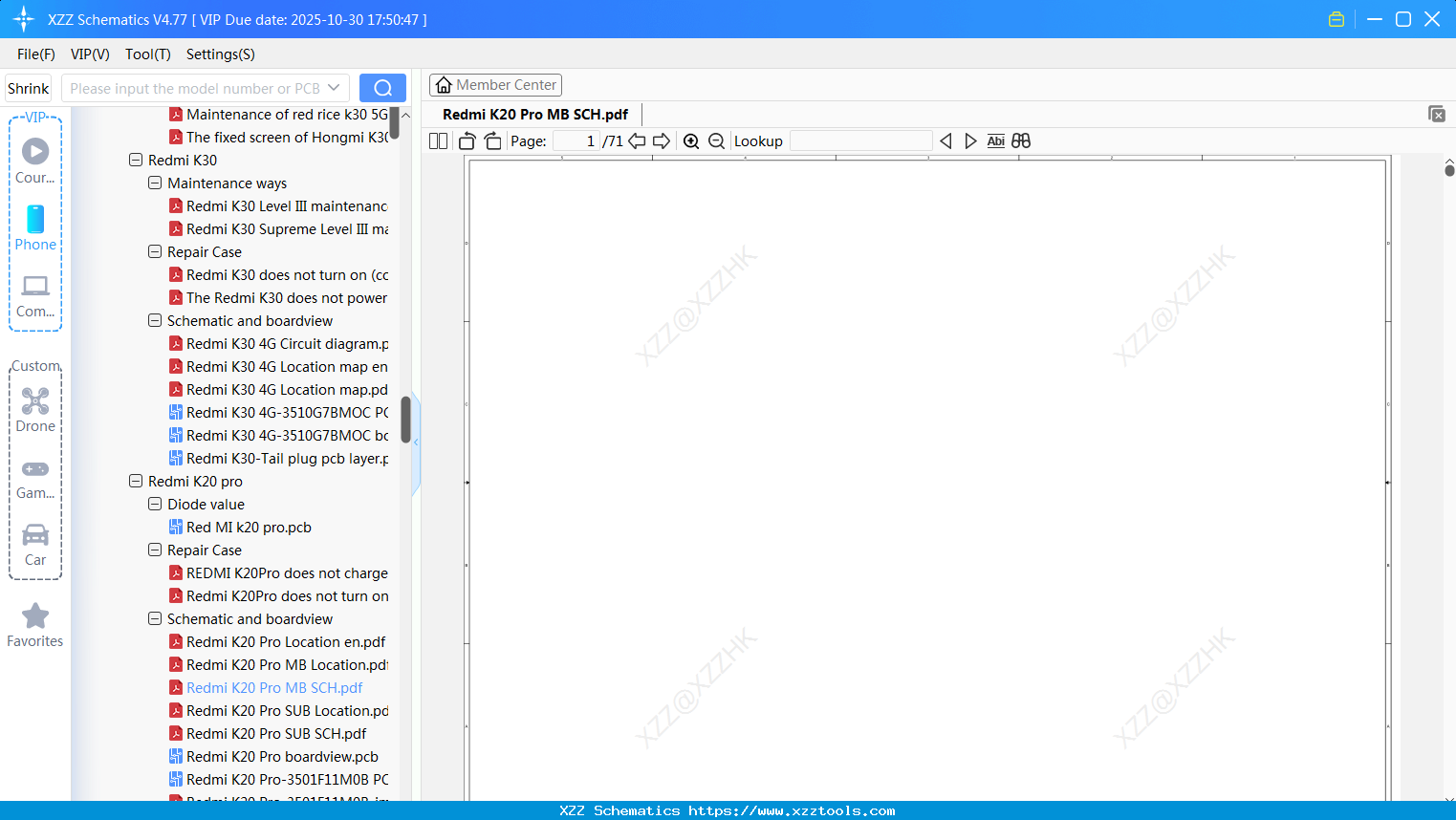Zoom out of the schematic
This screenshot has width=1456, height=820.
click(x=716, y=141)
